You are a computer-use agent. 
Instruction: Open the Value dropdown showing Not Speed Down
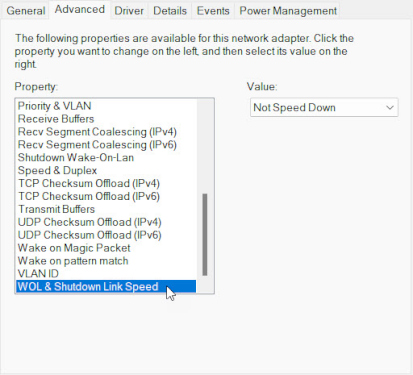(324, 107)
